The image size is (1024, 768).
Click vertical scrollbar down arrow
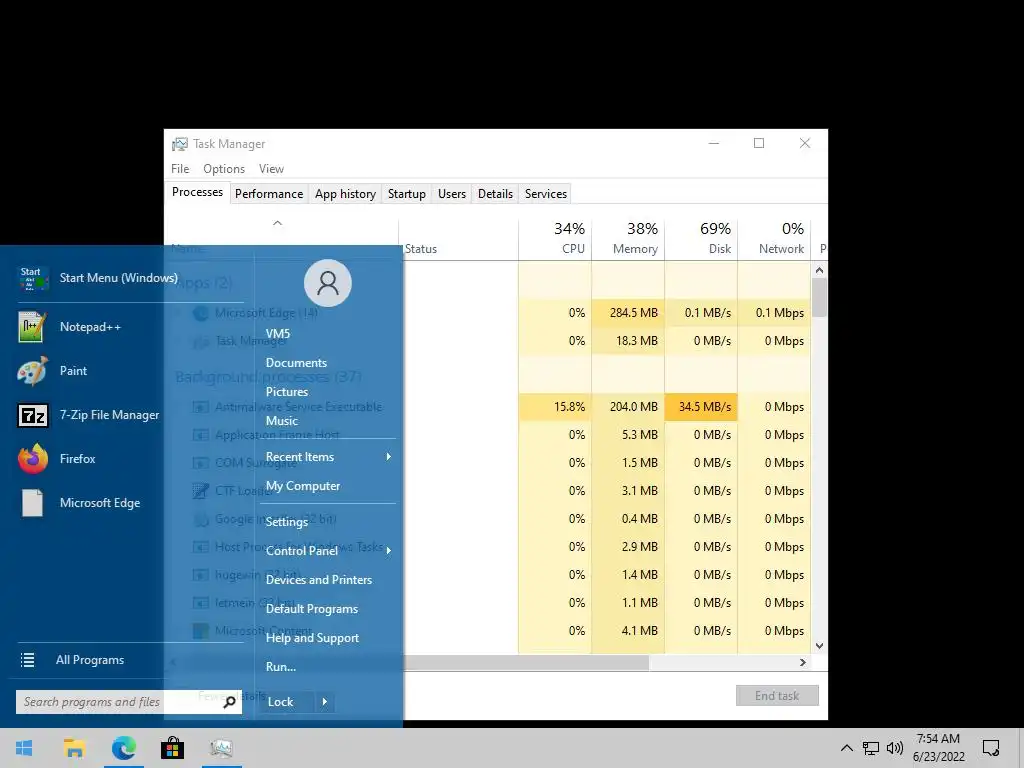[x=820, y=646]
